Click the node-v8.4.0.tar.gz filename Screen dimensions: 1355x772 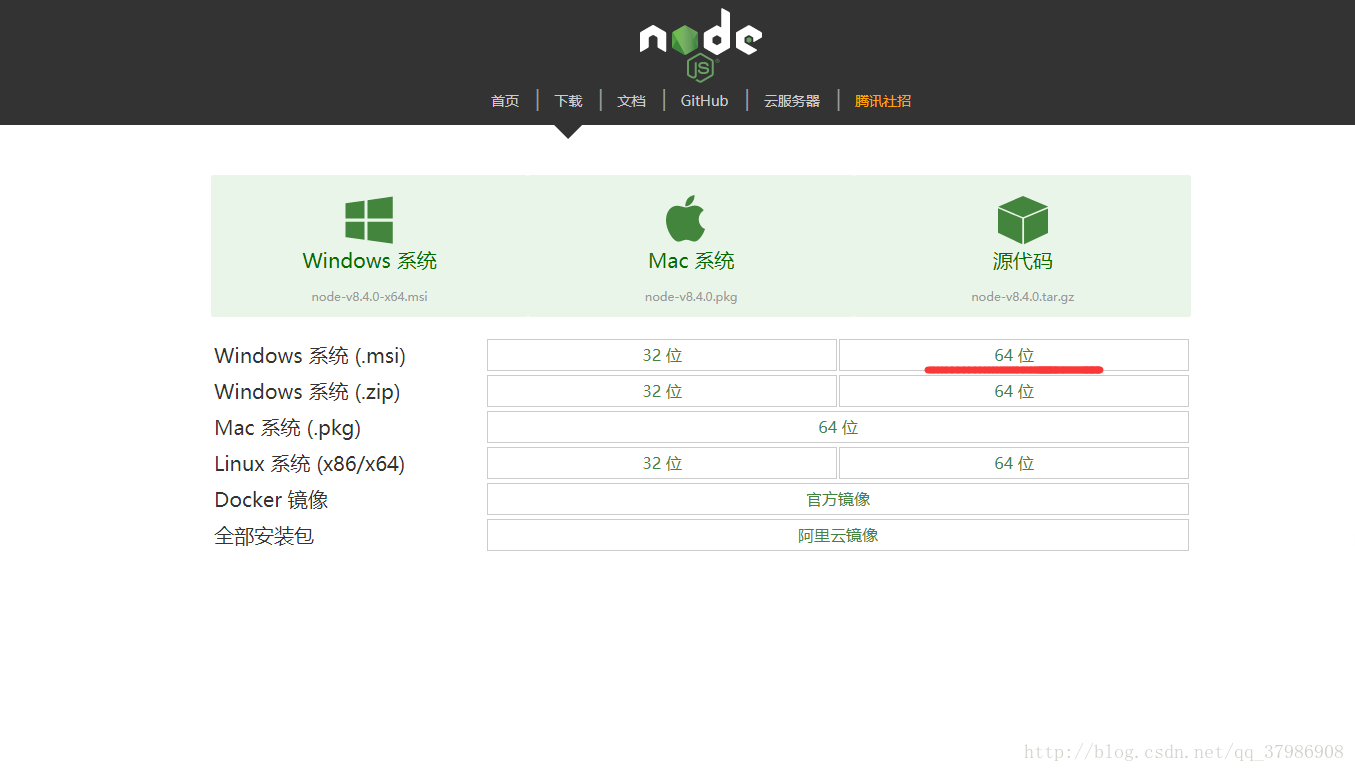[x=1022, y=297]
